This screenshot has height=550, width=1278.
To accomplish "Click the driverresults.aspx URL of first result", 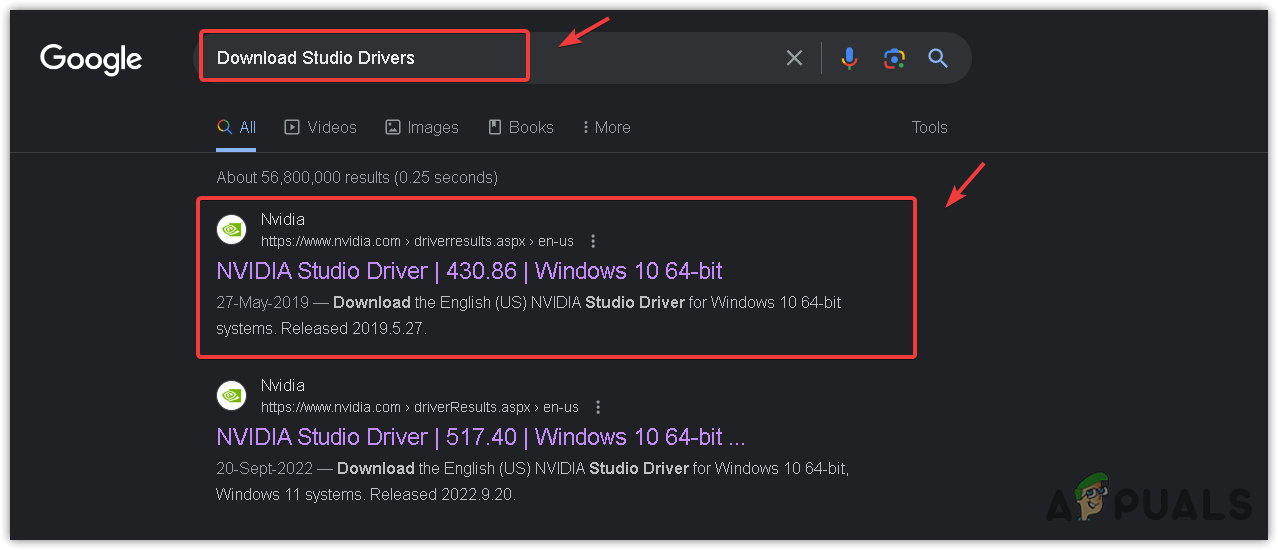I will coord(419,241).
